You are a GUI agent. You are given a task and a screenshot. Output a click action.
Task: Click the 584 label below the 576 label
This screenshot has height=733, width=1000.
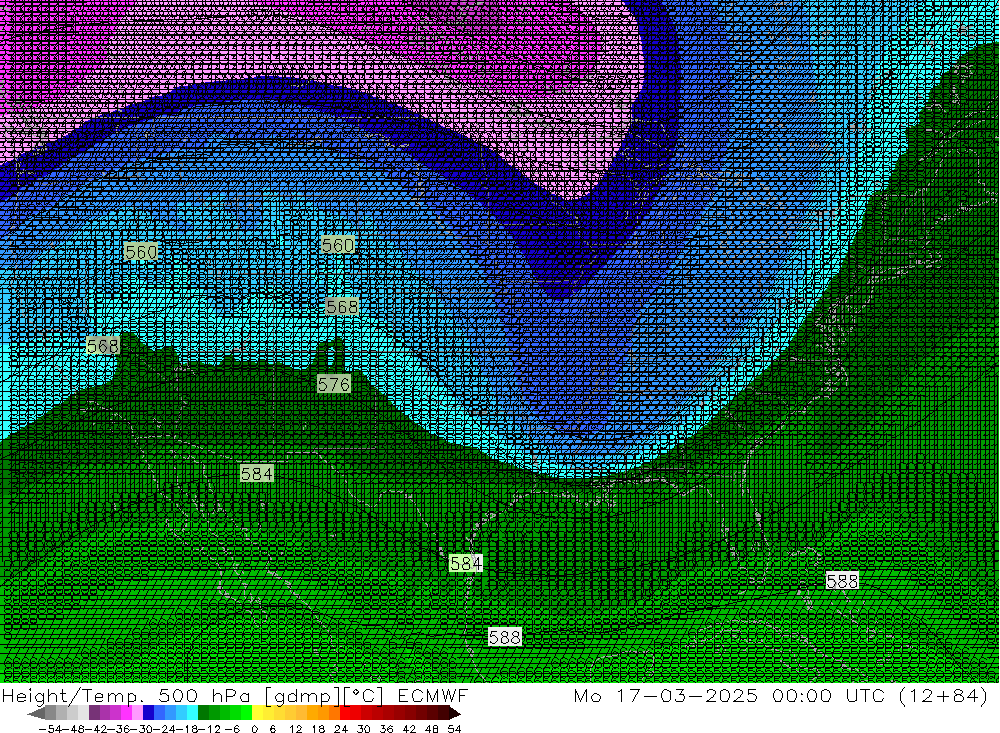coord(257,474)
